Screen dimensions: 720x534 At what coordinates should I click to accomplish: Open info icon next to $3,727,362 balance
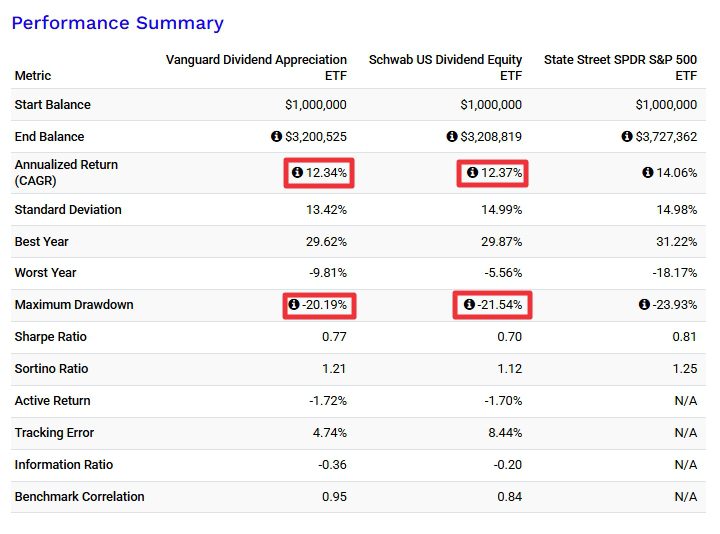[x=627, y=137]
